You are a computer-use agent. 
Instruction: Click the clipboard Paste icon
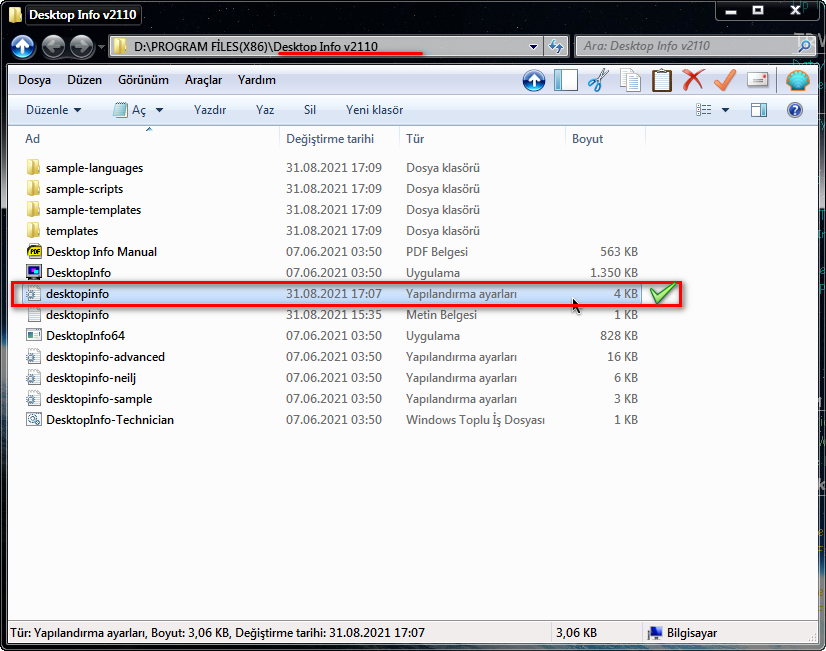(662, 81)
